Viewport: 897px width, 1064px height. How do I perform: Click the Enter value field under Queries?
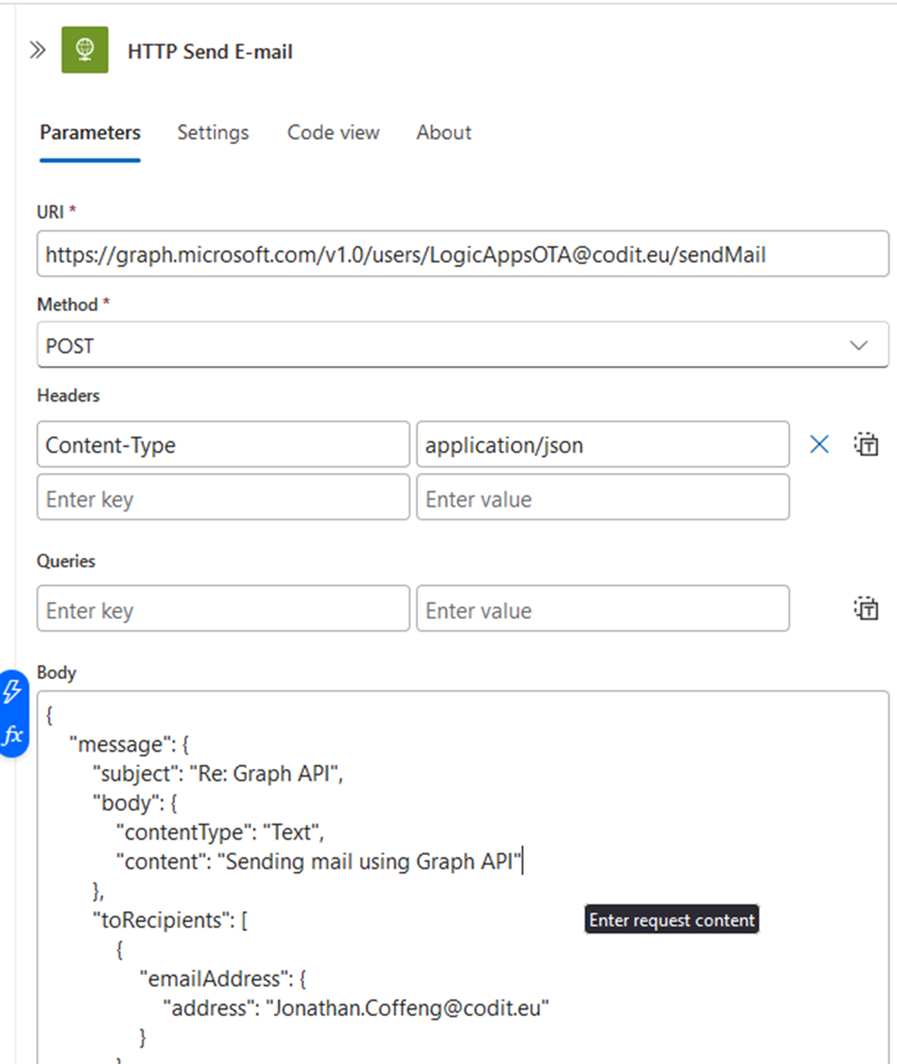point(603,608)
